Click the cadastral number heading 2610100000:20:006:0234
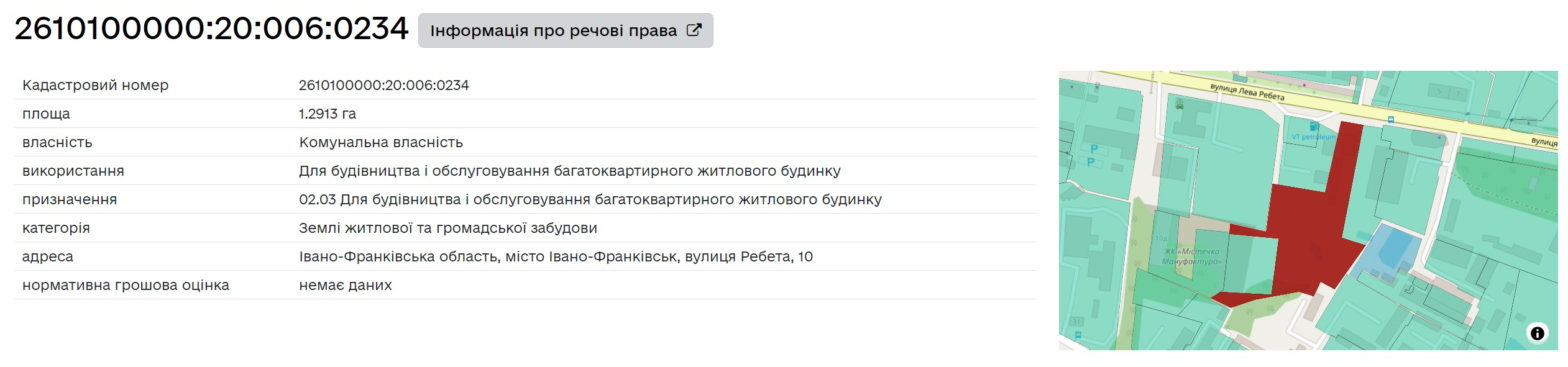The image size is (1568, 367). 211,29
